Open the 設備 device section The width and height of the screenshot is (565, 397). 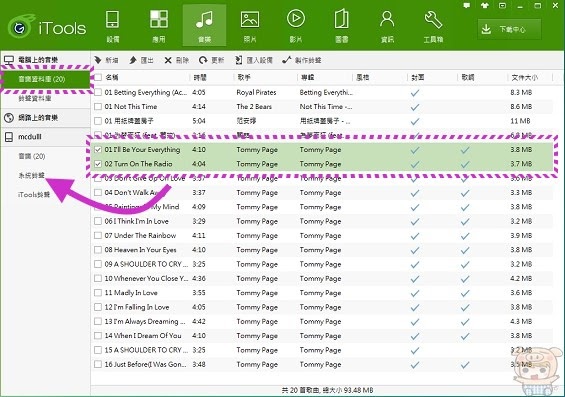point(112,26)
